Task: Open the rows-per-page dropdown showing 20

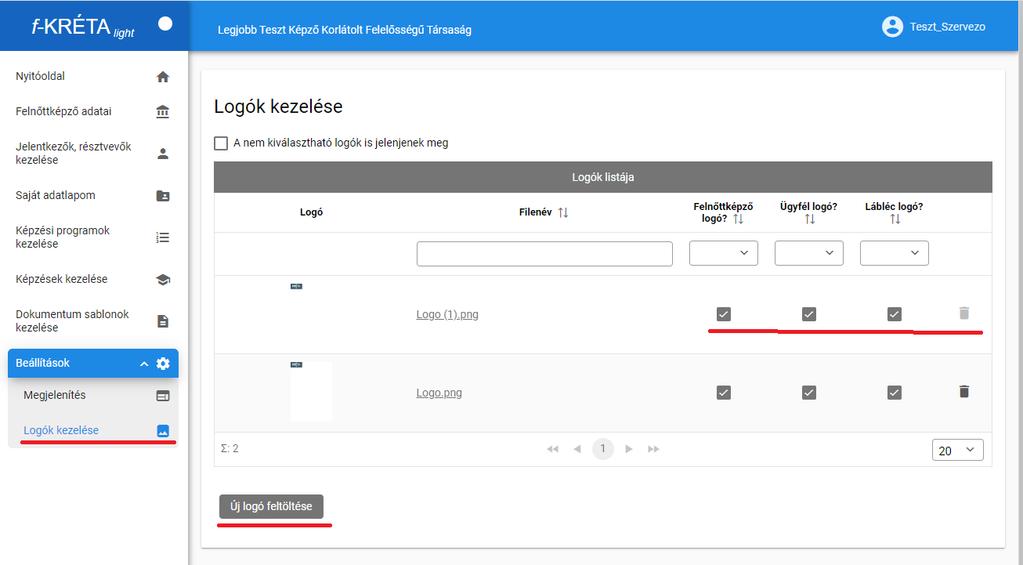Action: [x=957, y=450]
